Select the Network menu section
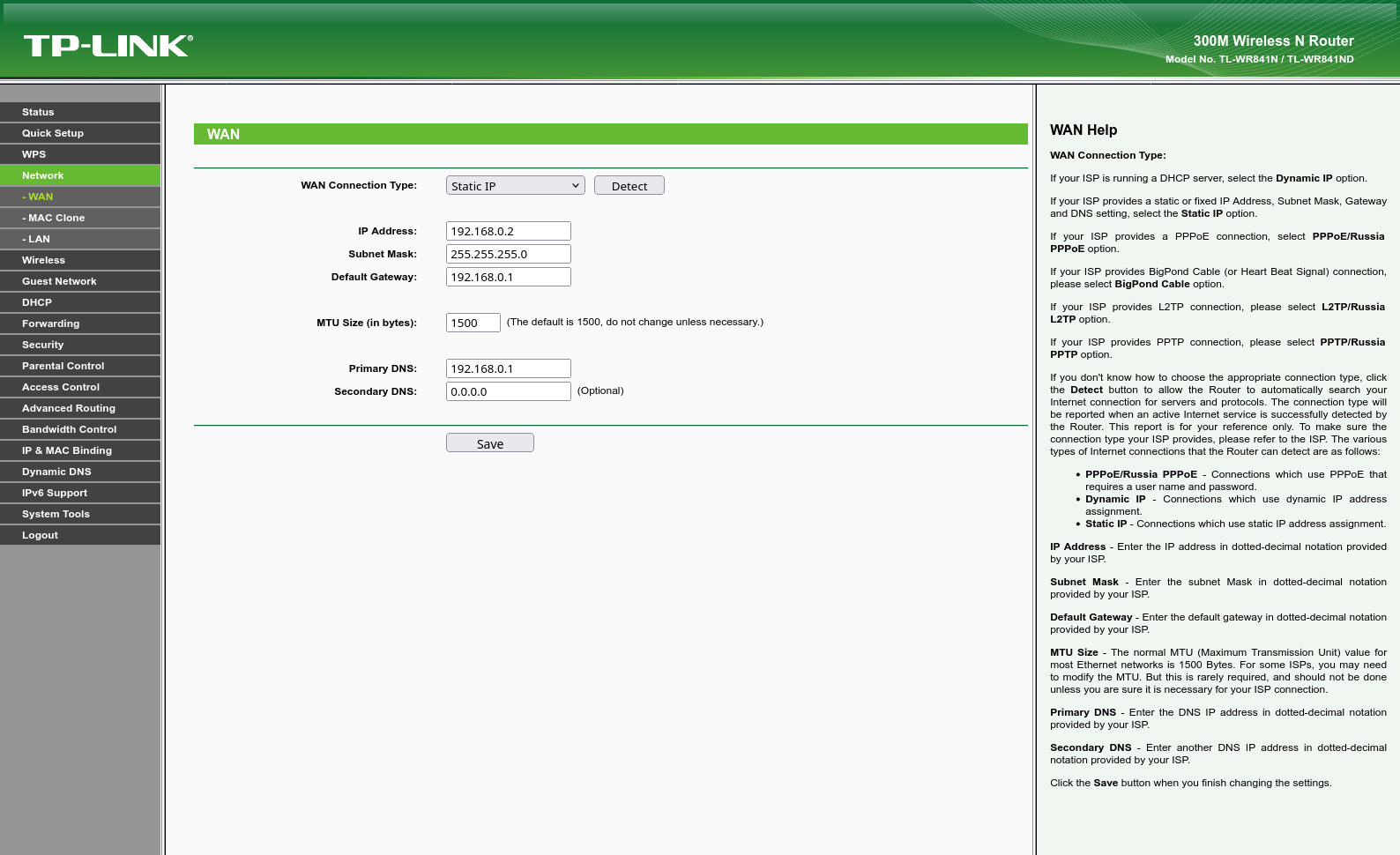The image size is (1400, 855). (x=80, y=175)
